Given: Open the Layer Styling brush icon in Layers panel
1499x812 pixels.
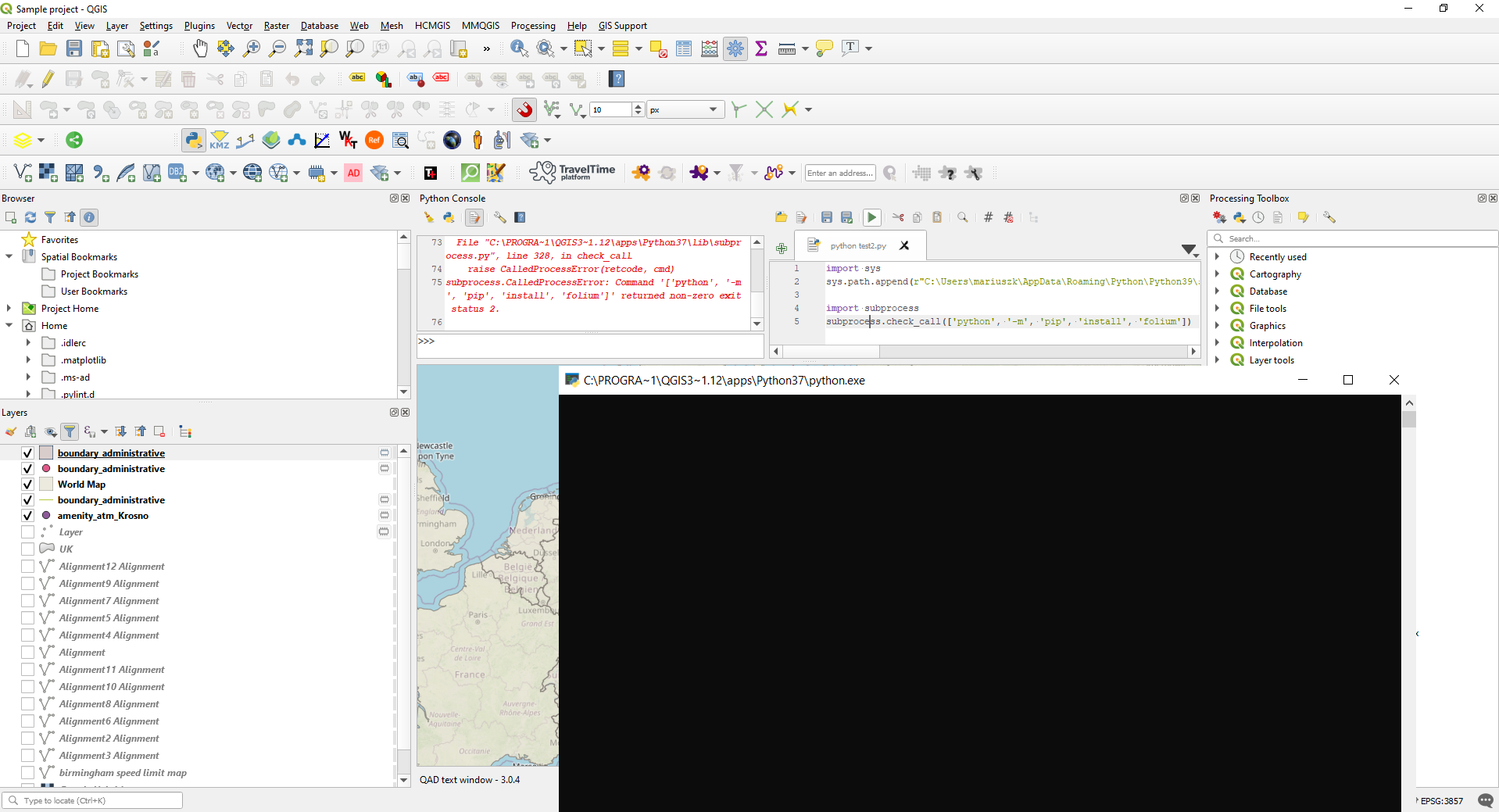Looking at the screenshot, I should click(x=11, y=431).
